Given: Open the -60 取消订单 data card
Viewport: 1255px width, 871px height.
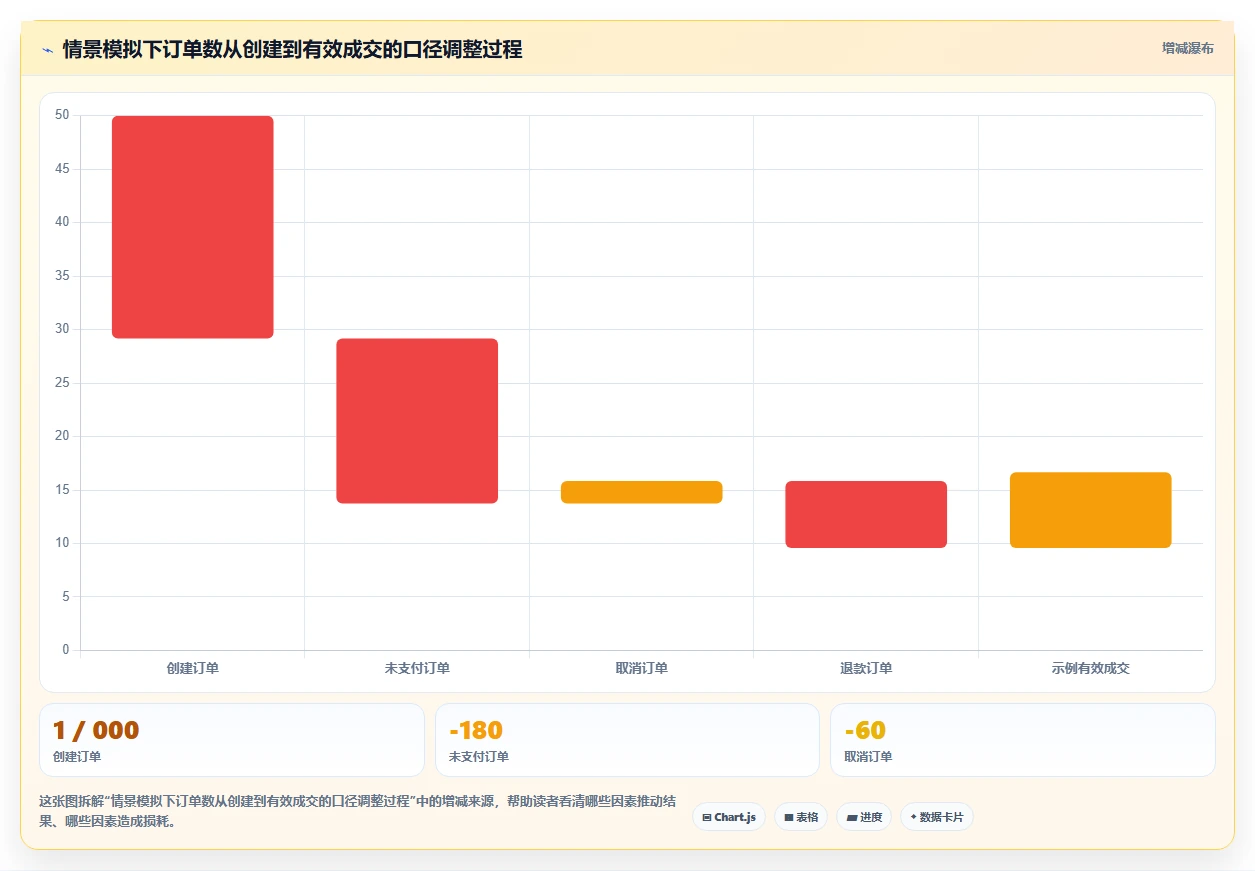Looking at the screenshot, I should [x=1023, y=740].
